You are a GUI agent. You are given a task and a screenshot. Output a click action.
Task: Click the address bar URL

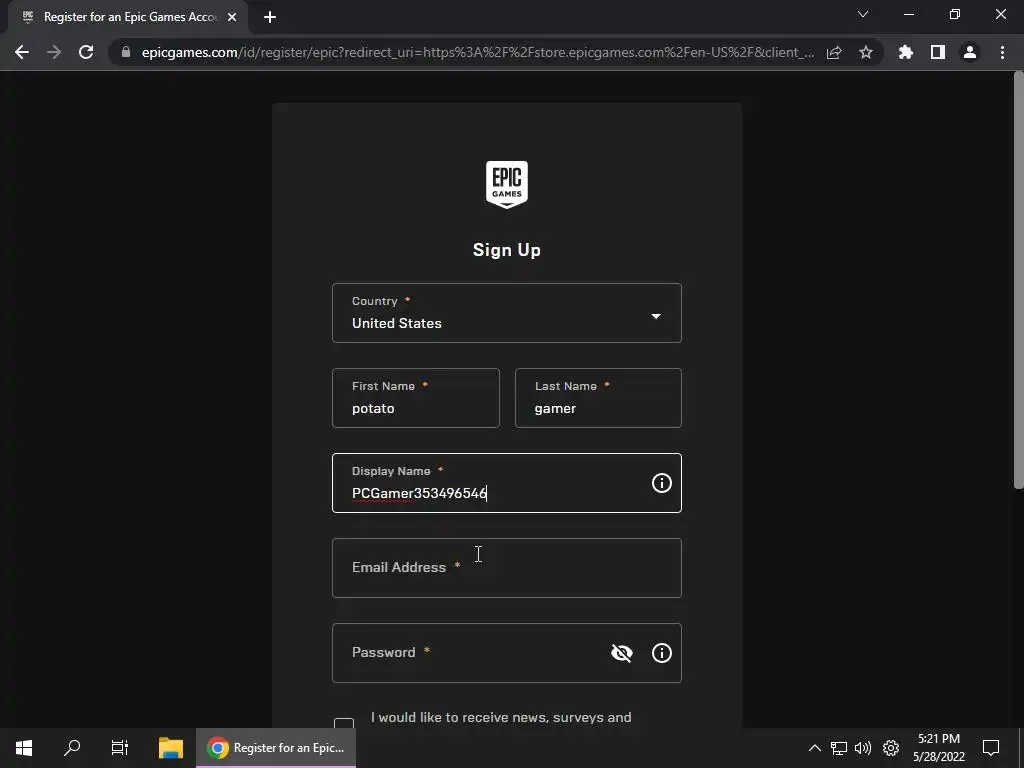(x=477, y=52)
